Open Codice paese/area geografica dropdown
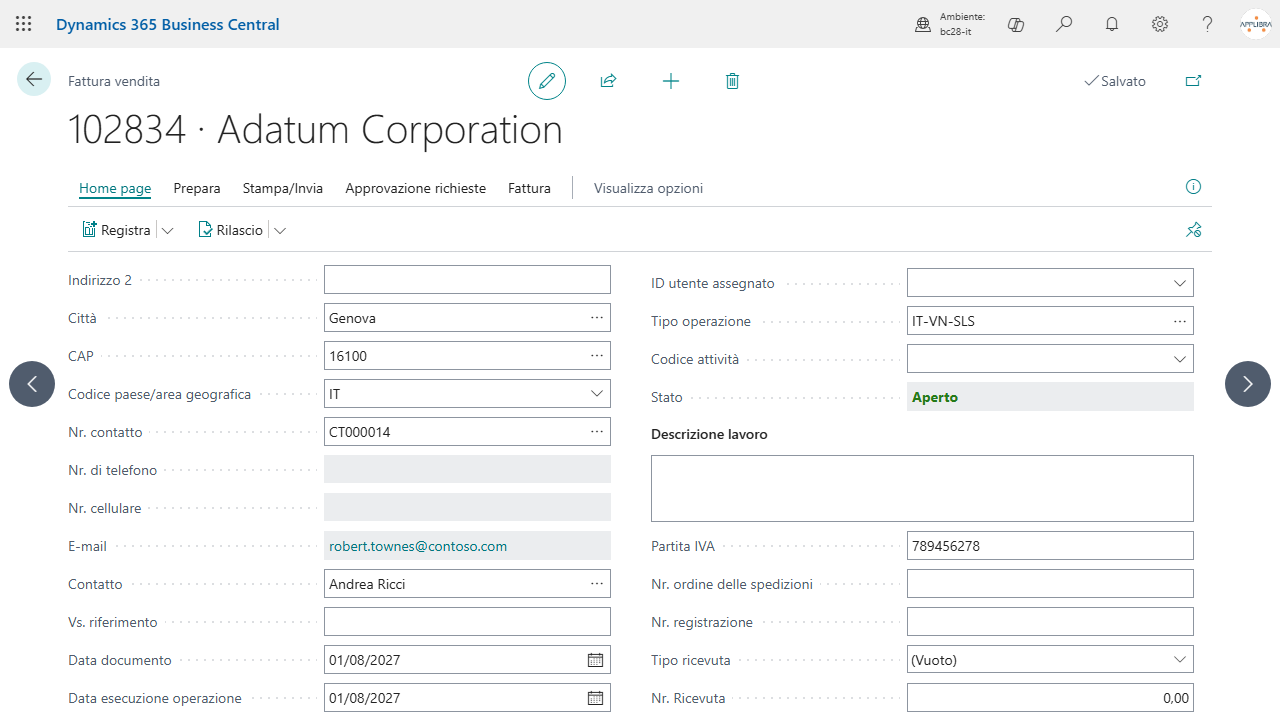This screenshot has width=1280, height=720. [x=597, y=394]
